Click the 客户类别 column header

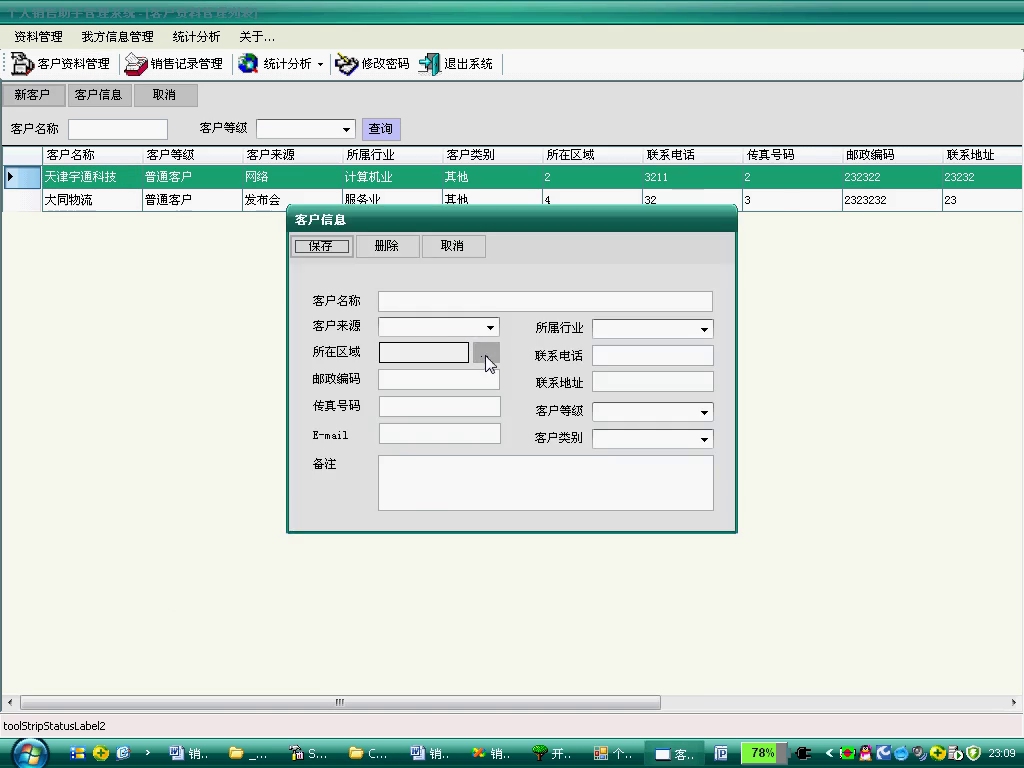492,155
